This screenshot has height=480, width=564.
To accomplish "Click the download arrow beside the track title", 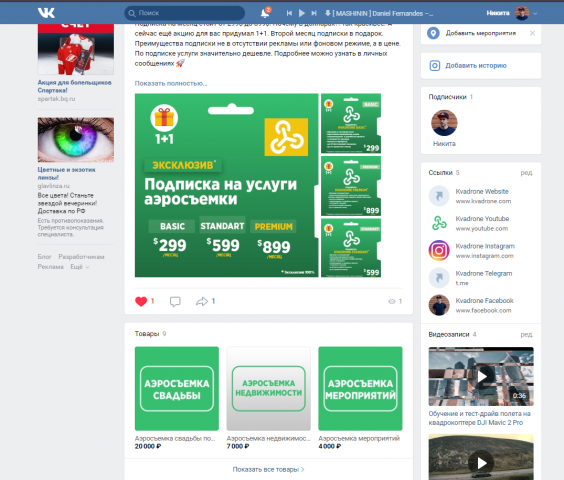I will pos(328,13).
